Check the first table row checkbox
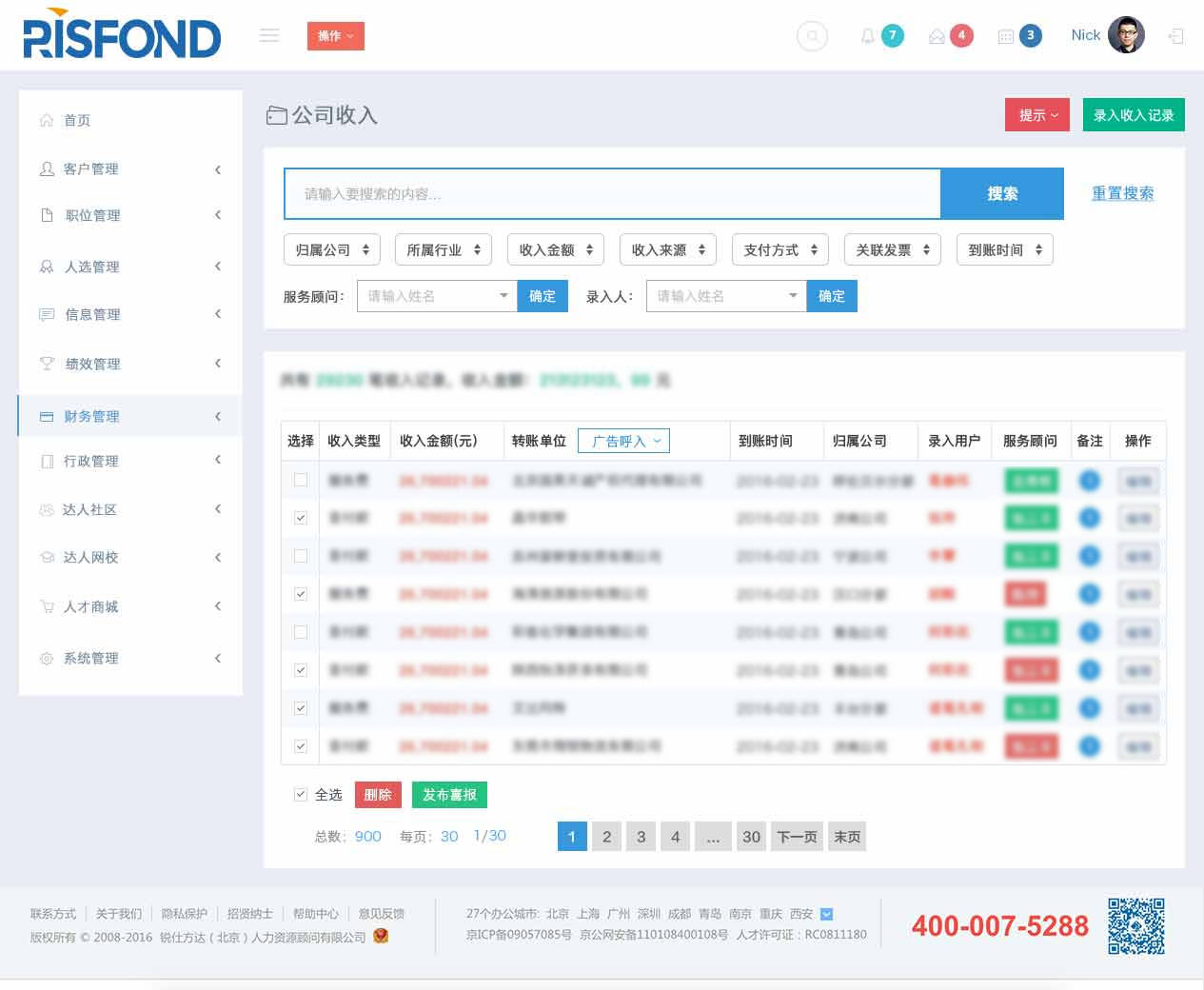This screenshot has height=990, width=1204. (301, 480)
